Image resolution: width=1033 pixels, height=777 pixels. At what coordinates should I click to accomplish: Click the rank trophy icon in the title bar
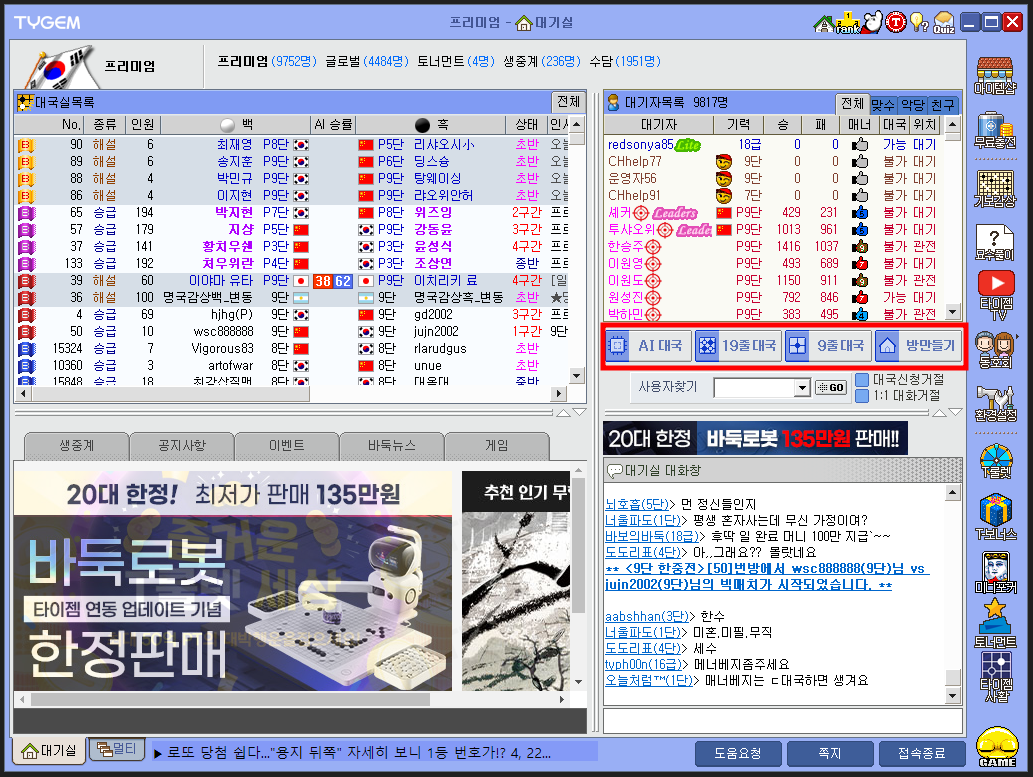click(x=848, y=22)
